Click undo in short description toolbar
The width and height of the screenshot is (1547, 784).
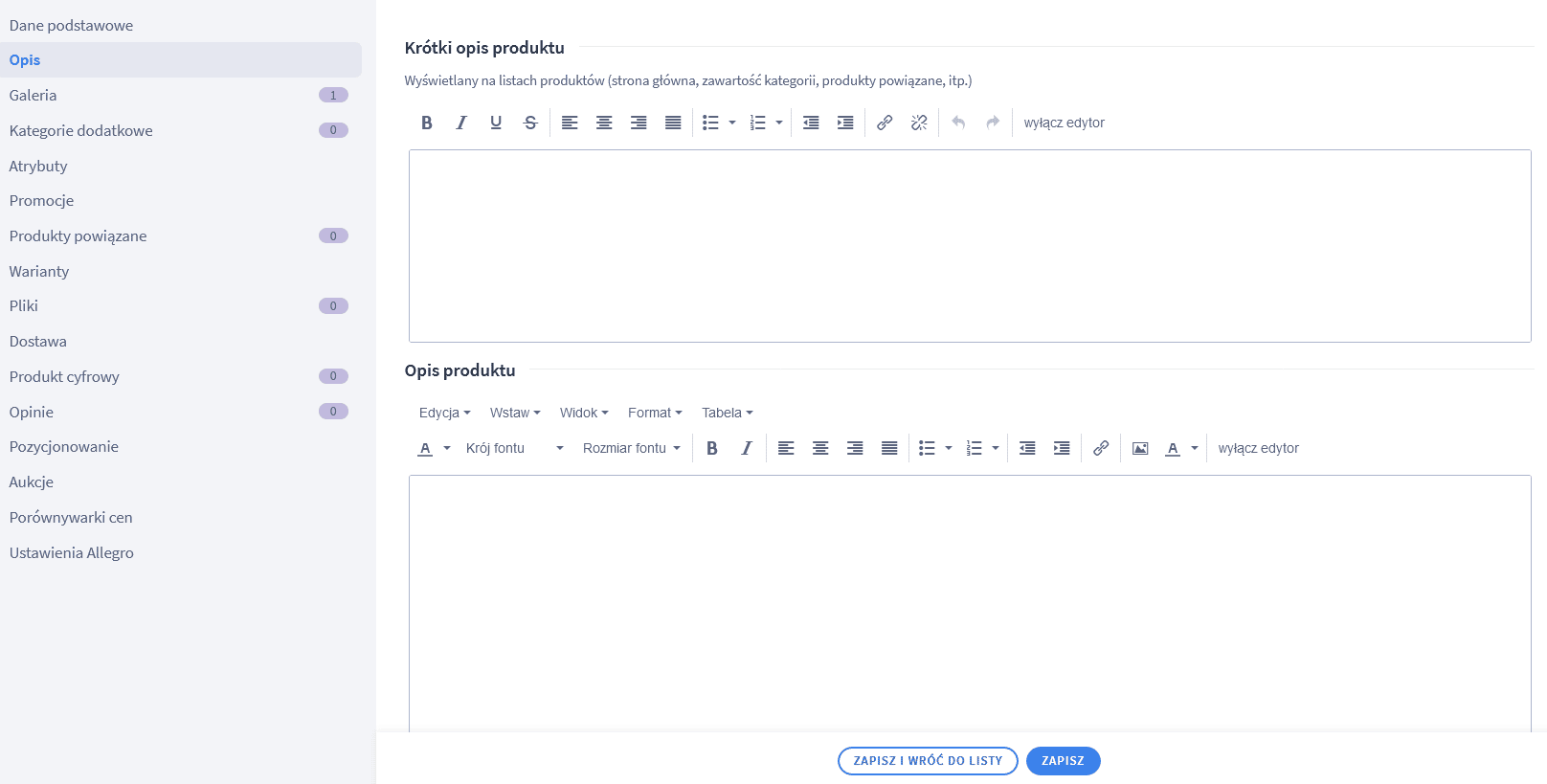tap(958, 123)
